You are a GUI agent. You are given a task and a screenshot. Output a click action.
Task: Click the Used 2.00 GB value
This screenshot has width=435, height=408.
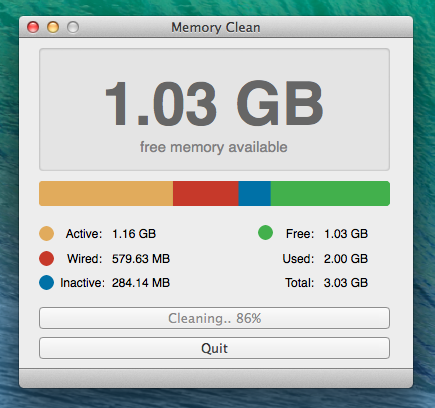346,259
